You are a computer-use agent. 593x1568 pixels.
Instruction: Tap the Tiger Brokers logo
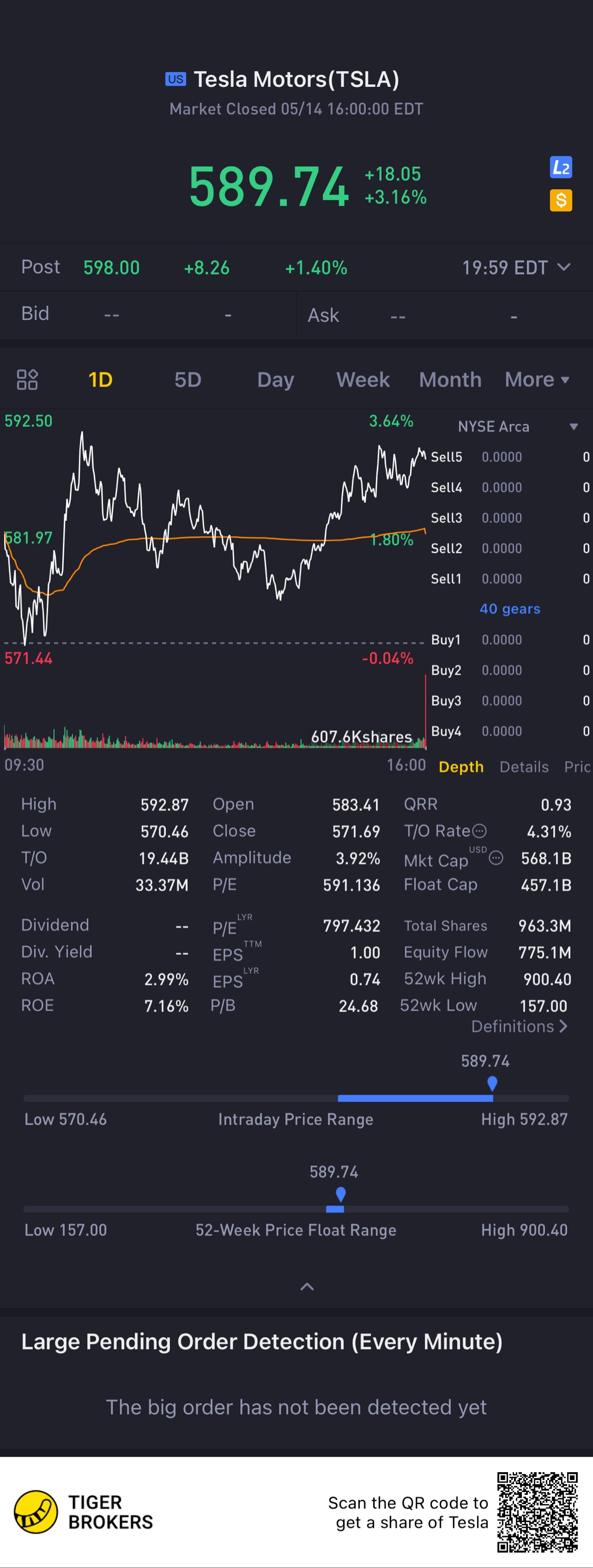(x=36, y=1512)
